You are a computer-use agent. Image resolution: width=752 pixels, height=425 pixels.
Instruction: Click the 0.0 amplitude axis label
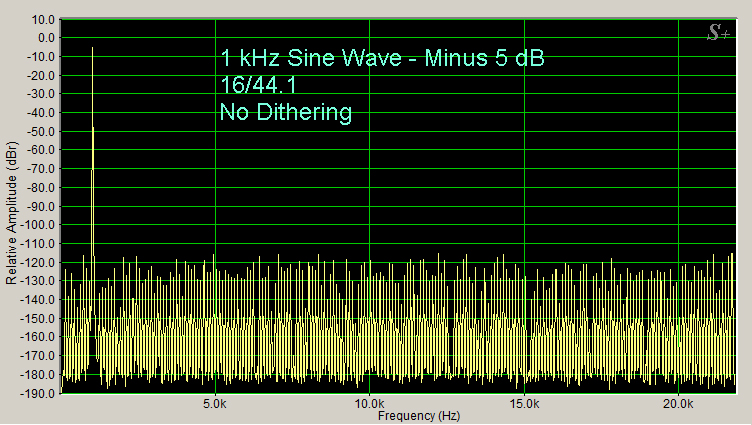[45, 38]
